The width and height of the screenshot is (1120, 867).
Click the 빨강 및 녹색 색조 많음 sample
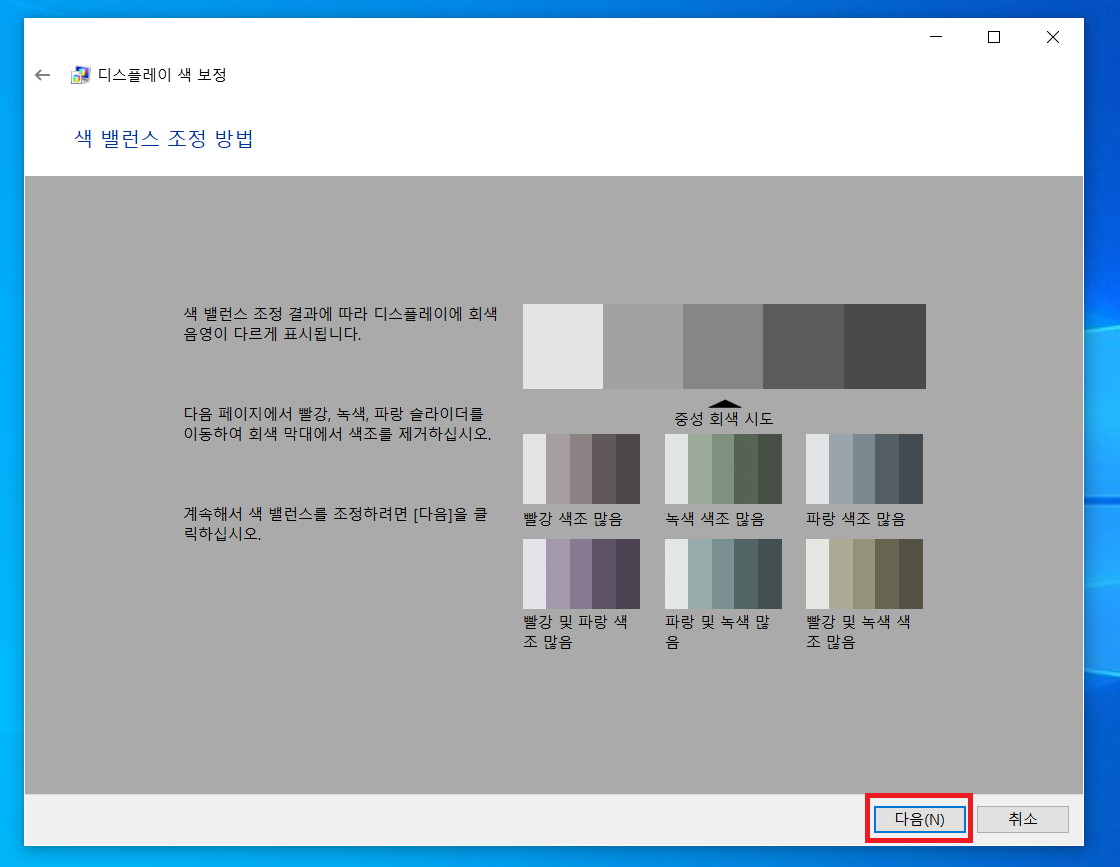pos(864,573)
